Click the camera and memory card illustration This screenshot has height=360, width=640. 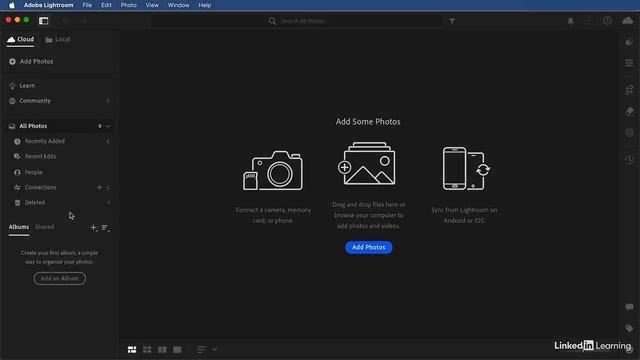pos(273,171)
